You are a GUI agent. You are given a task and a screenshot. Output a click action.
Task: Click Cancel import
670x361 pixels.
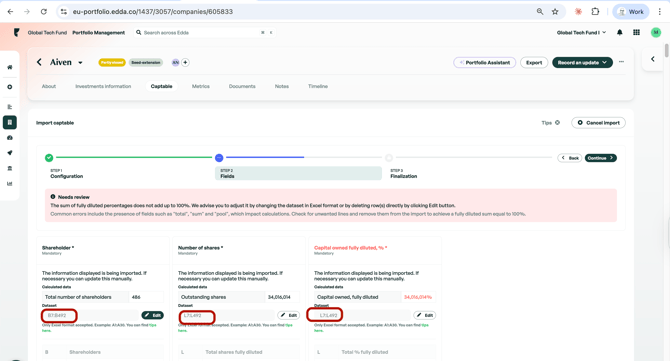click(598, 123)
